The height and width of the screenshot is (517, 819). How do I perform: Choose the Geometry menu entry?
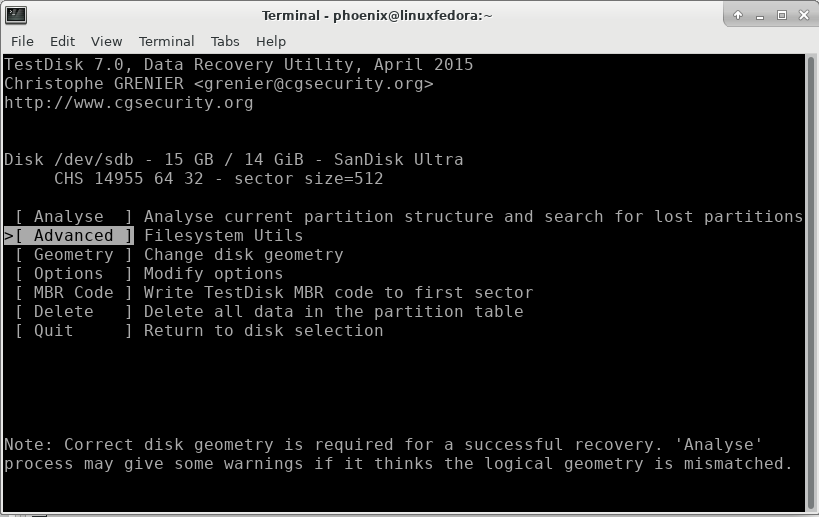(x=74, y=254)
